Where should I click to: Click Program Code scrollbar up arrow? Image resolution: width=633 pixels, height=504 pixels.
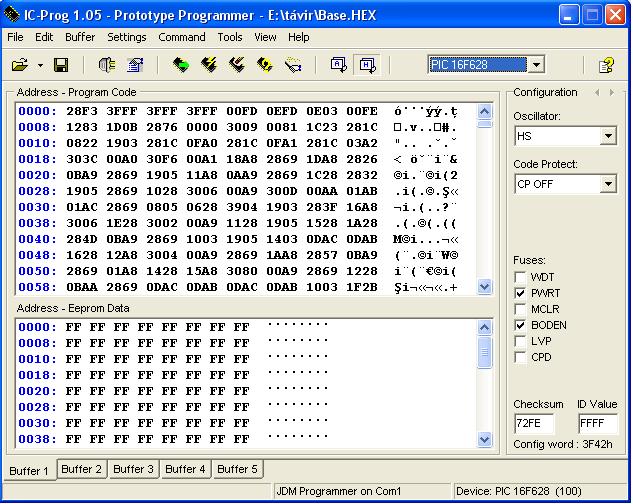click(x=484, y=111)
